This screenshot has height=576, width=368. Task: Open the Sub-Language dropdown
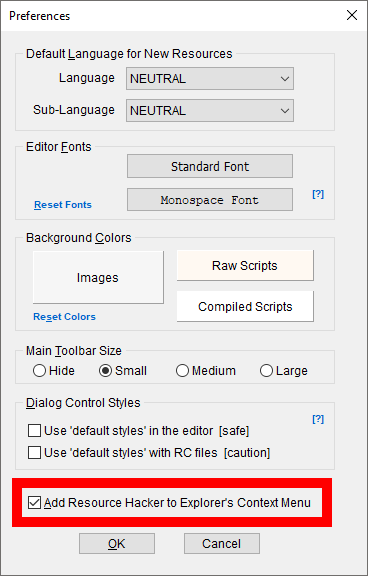(210, 111)
